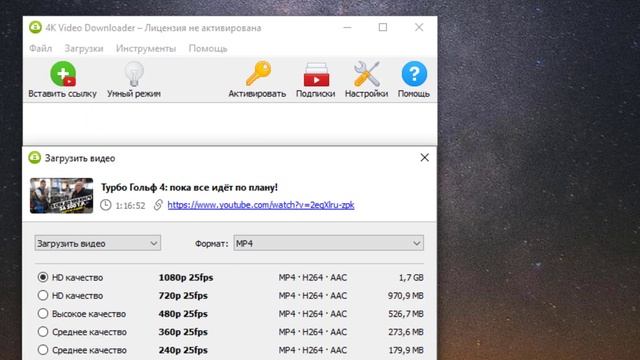Select Среднее качество 240p radio button
Screen dimensions: 640x360
43,350
